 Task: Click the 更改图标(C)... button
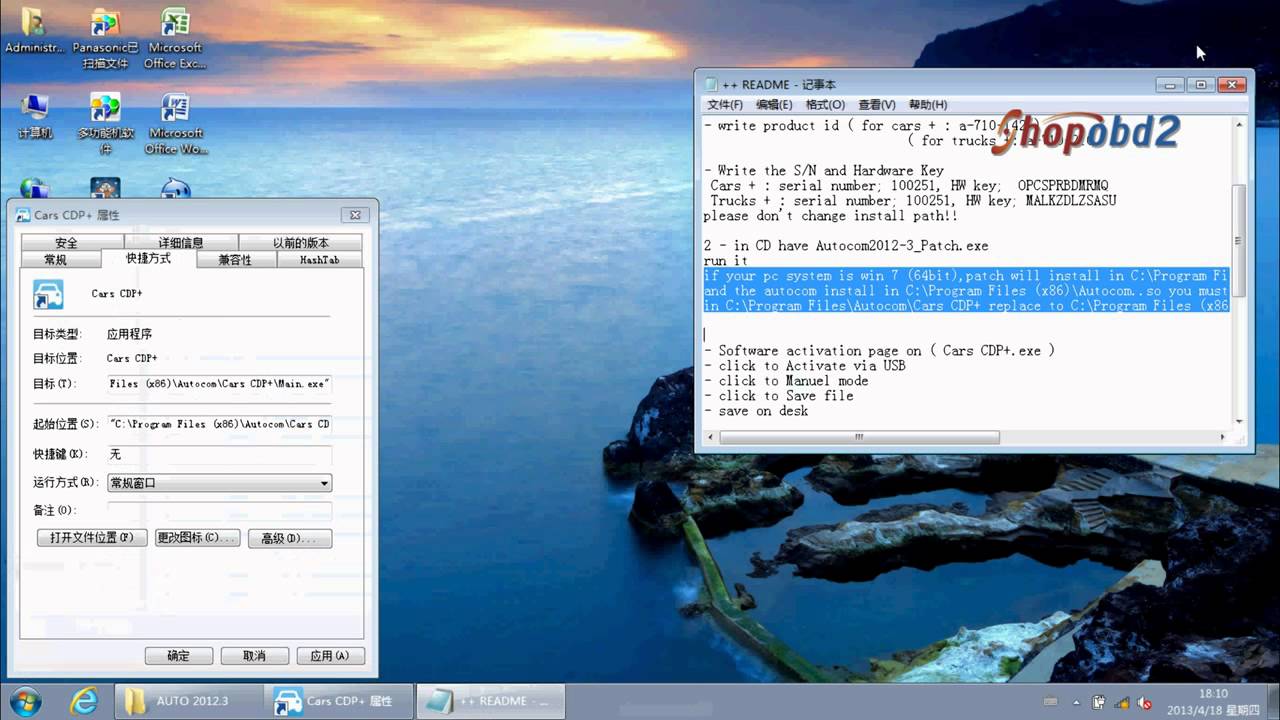pyautogui.click(x=197, y=538)
